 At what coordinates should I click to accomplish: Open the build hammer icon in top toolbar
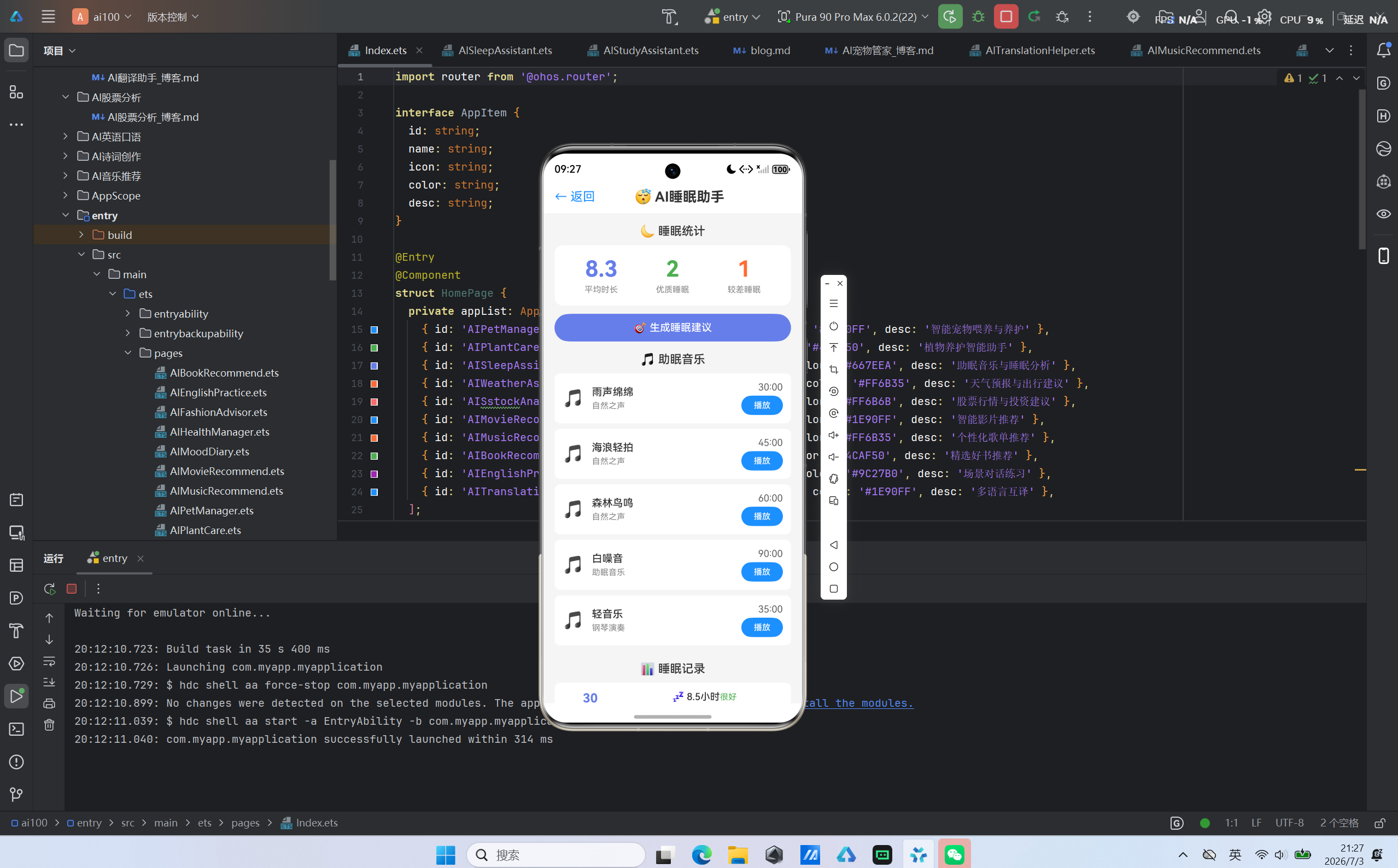[669, 17]
